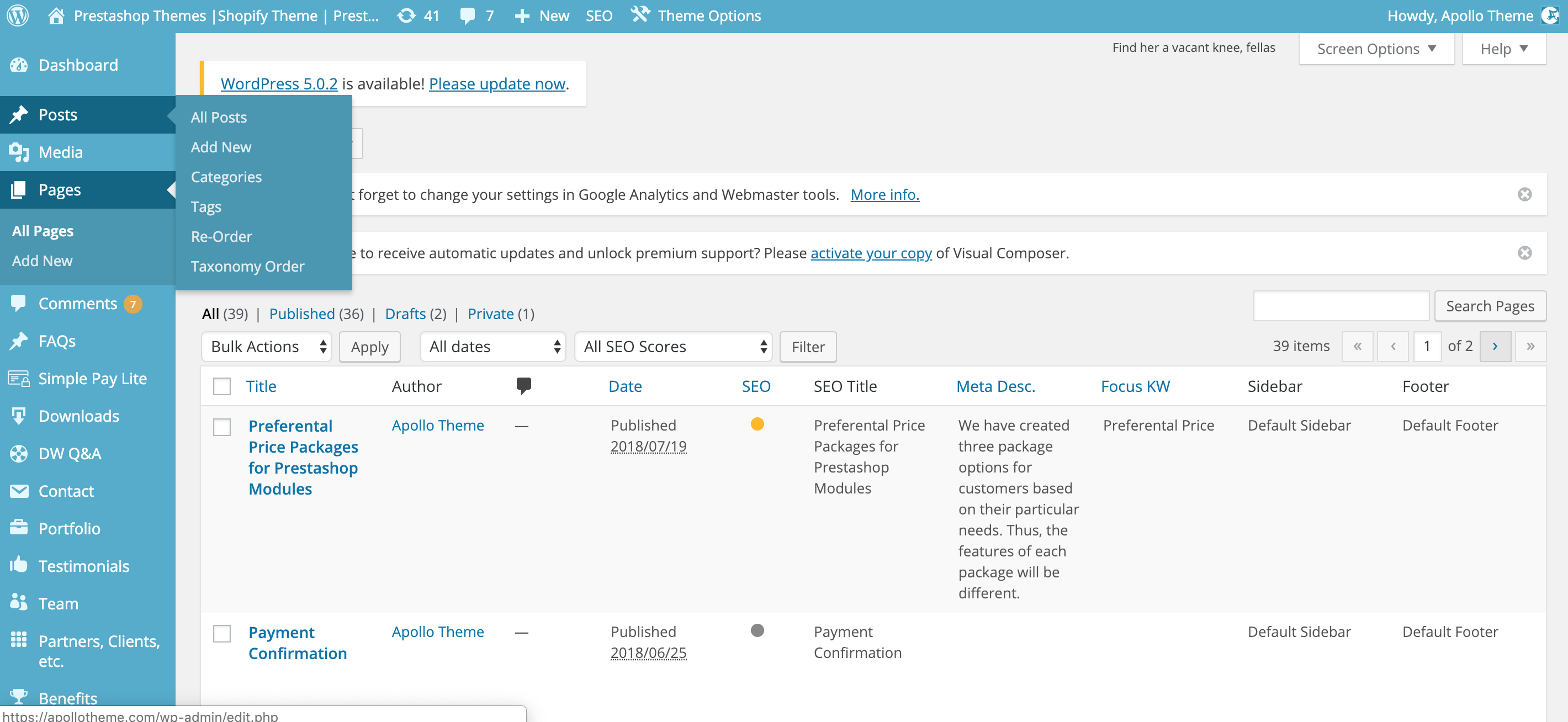This screenshot has width=1568, height=722.
Task: Click the Pages icon in sidebar
Action: coord(19,189)
